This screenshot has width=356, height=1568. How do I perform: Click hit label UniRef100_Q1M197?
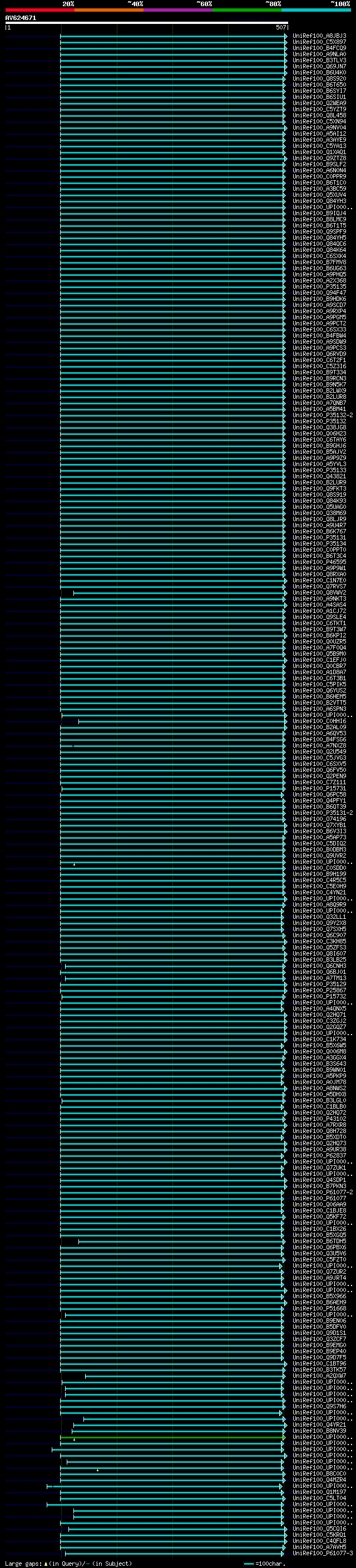click(319, 1492)
